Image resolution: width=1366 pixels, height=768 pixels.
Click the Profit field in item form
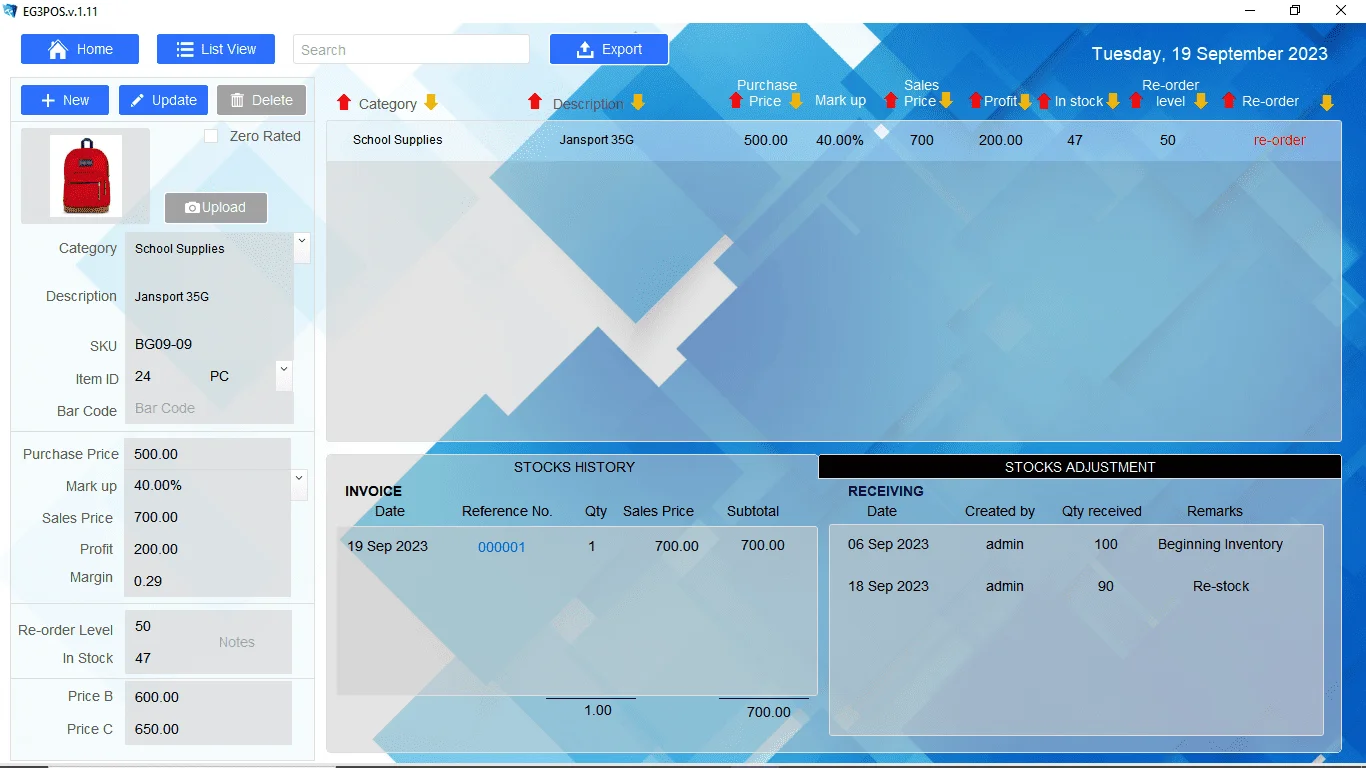click(x=208, y=549)
